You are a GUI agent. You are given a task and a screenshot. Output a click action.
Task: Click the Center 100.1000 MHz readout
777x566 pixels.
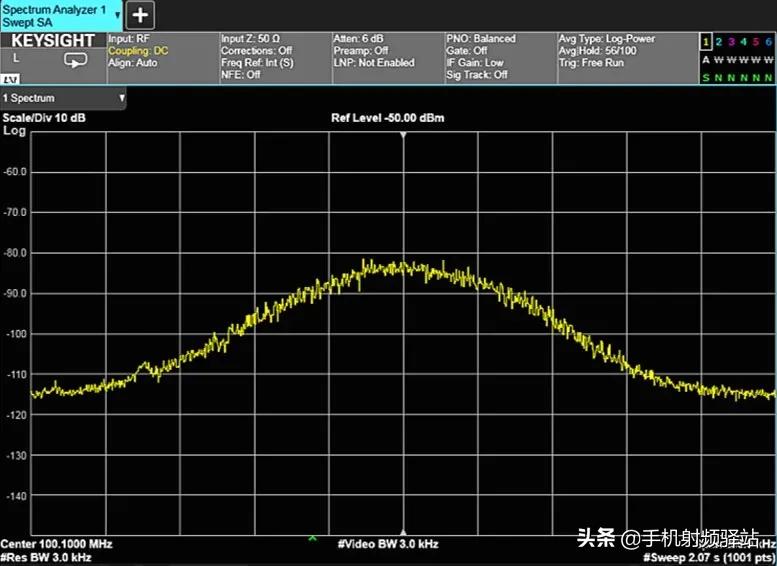click(56, 544)
